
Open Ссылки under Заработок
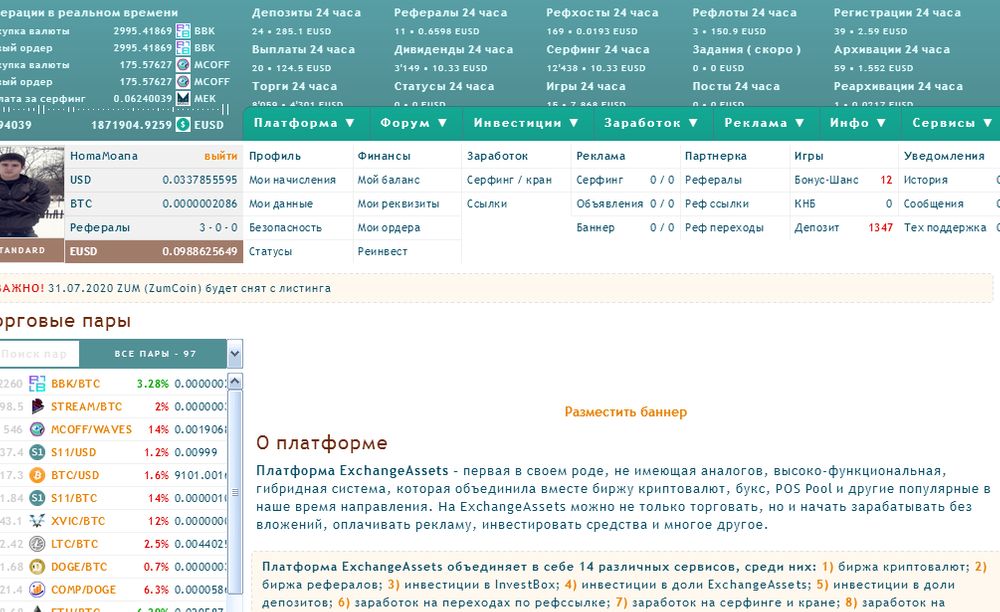pos(487,203)
